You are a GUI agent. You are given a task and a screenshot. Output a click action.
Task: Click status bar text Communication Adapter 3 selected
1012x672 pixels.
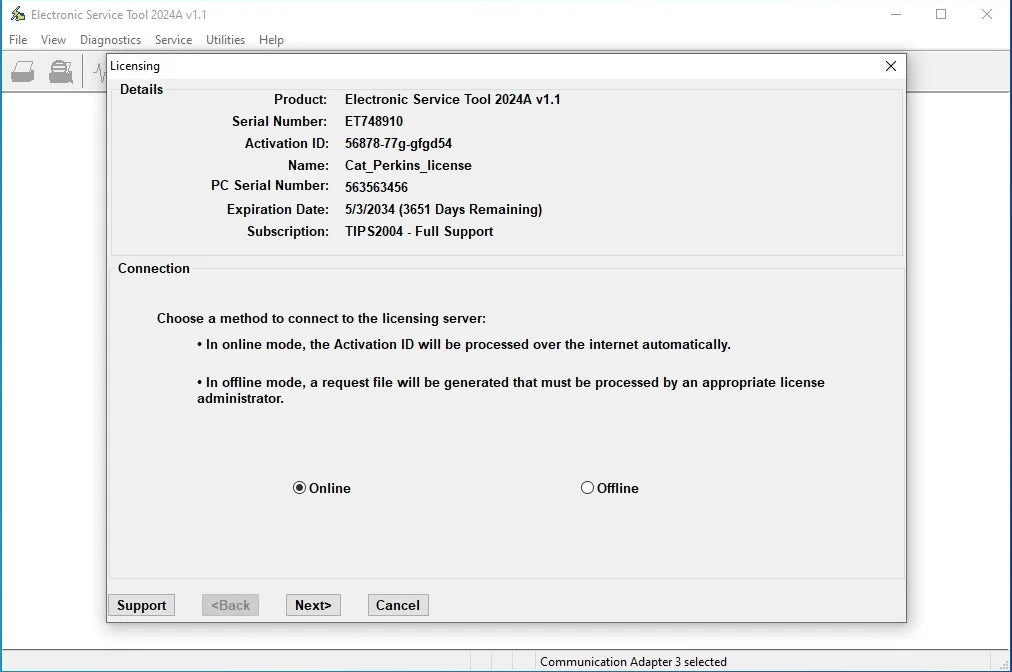tap(633, 662)
